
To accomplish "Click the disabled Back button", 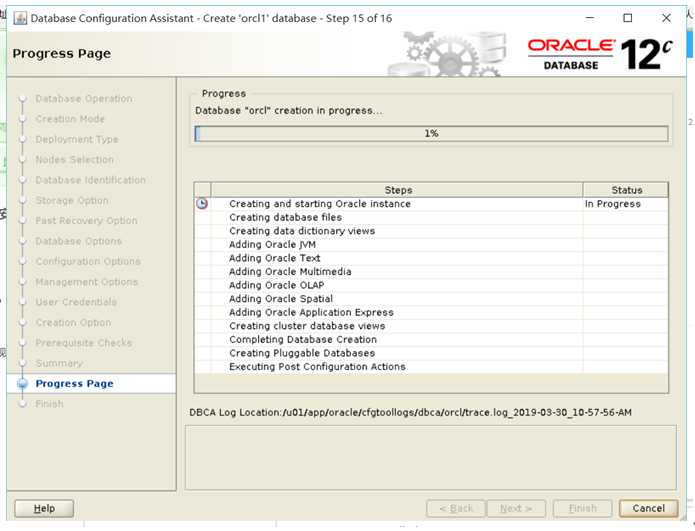I will pyautogui.click(x=456, y=508).
